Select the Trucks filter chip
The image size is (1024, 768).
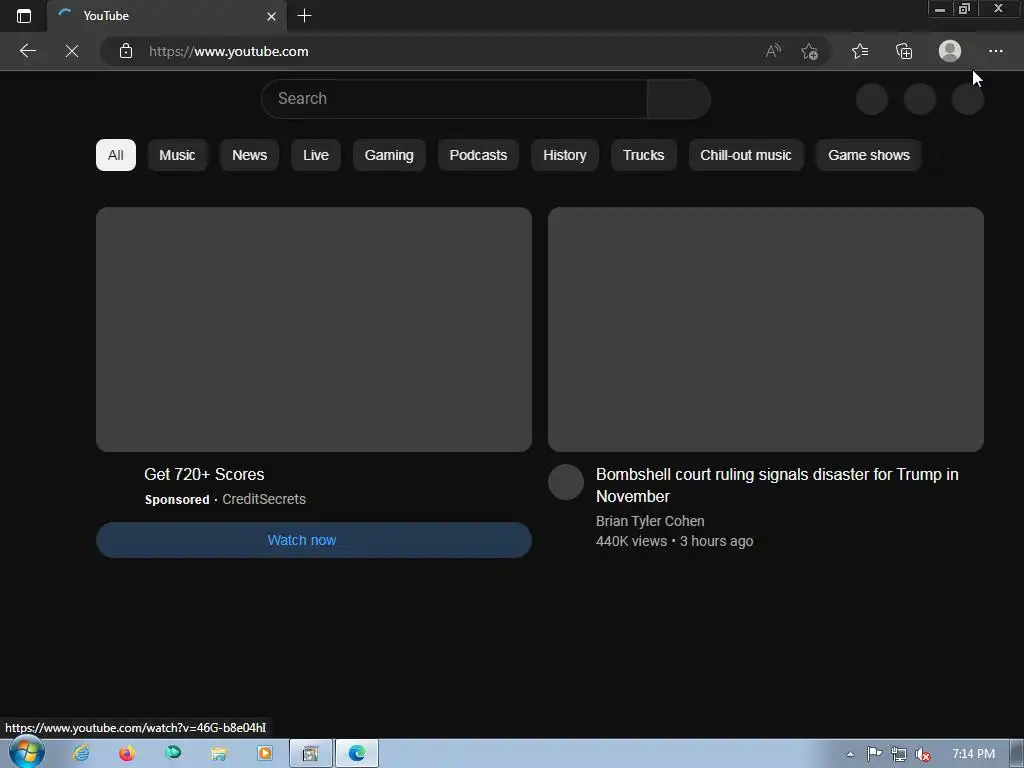[643, 155]
